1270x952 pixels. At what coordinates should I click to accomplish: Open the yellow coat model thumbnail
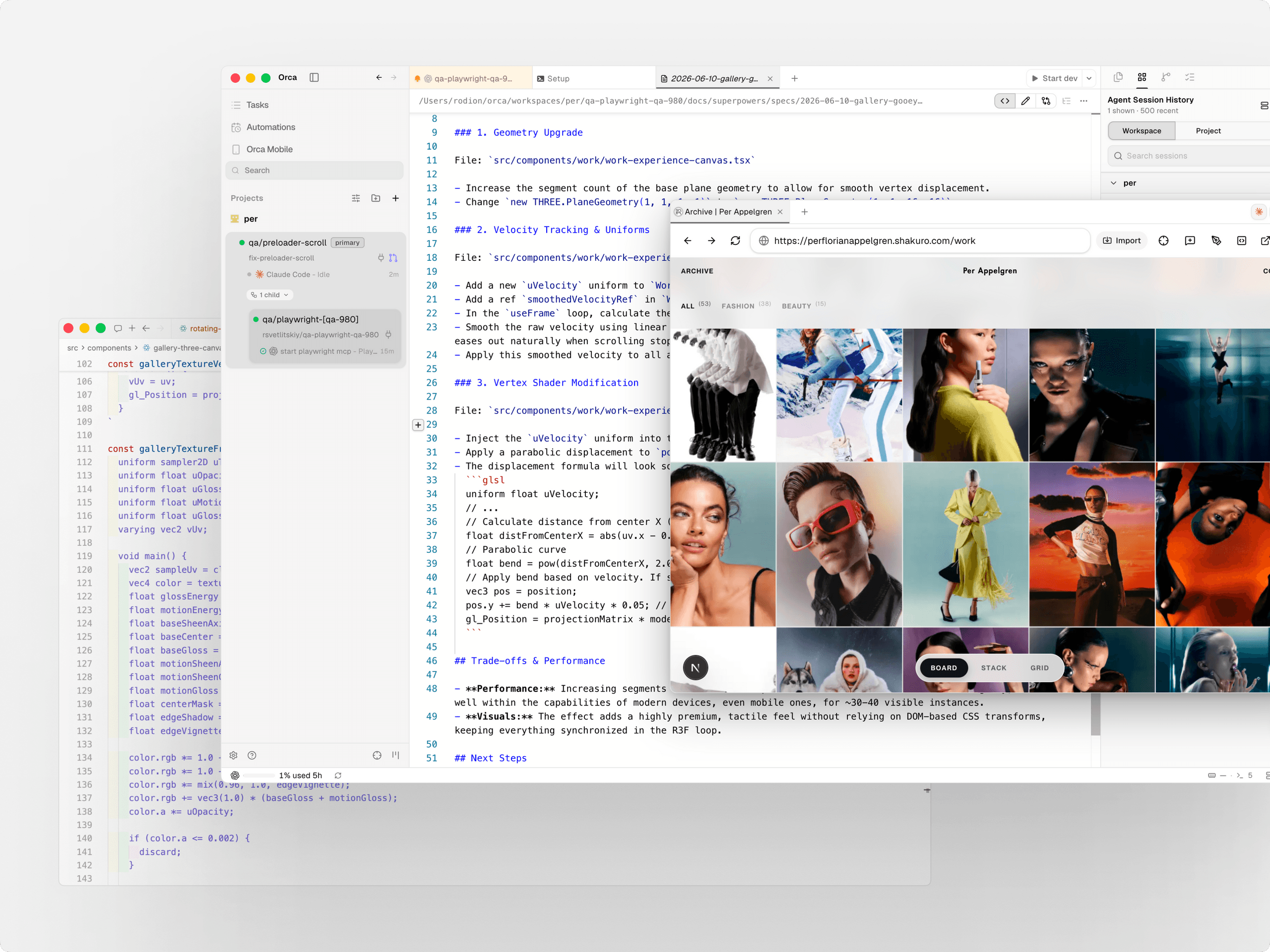965,544
